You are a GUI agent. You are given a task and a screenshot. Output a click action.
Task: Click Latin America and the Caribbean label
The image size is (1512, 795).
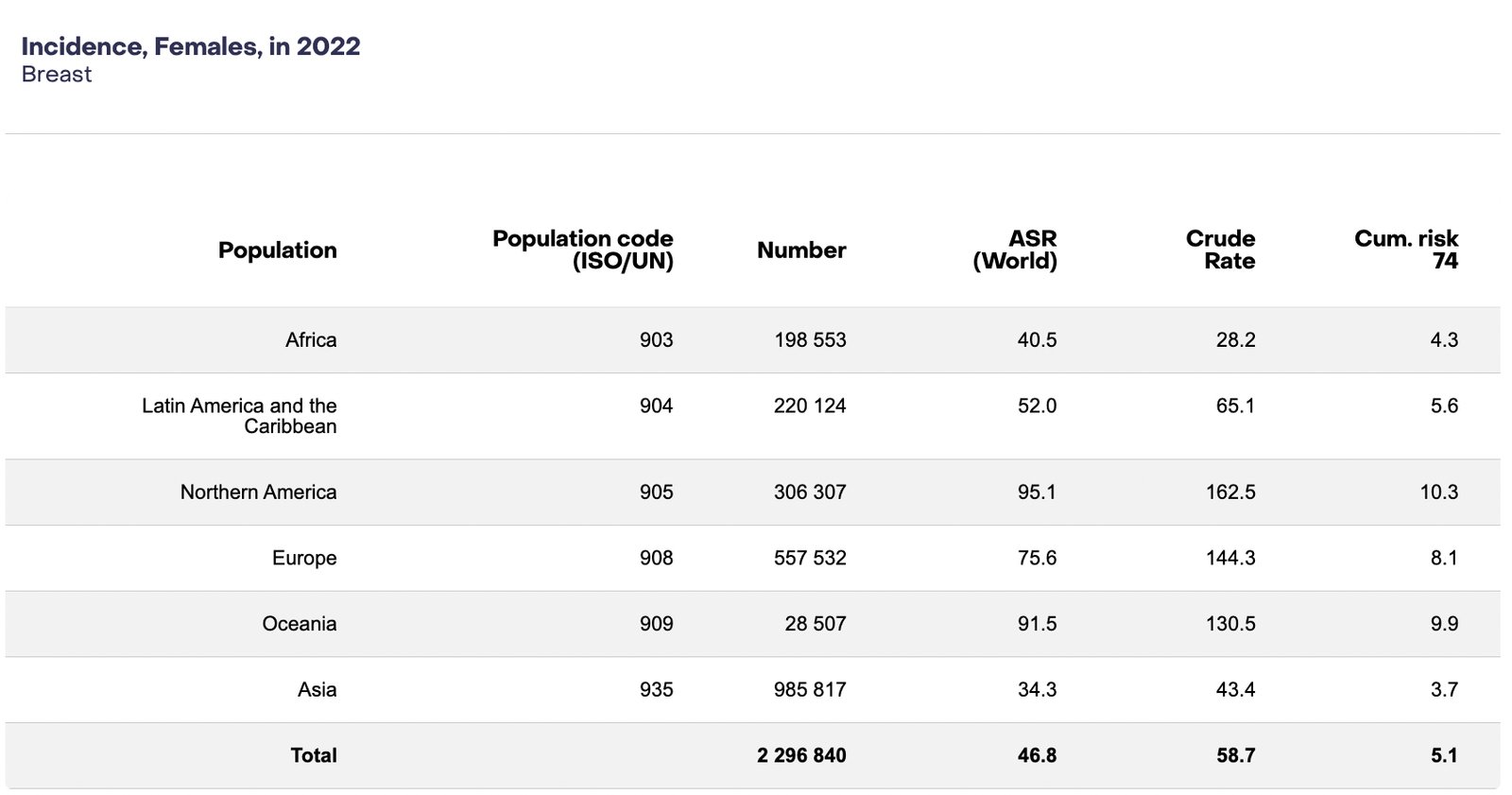(x=239, y=416)
